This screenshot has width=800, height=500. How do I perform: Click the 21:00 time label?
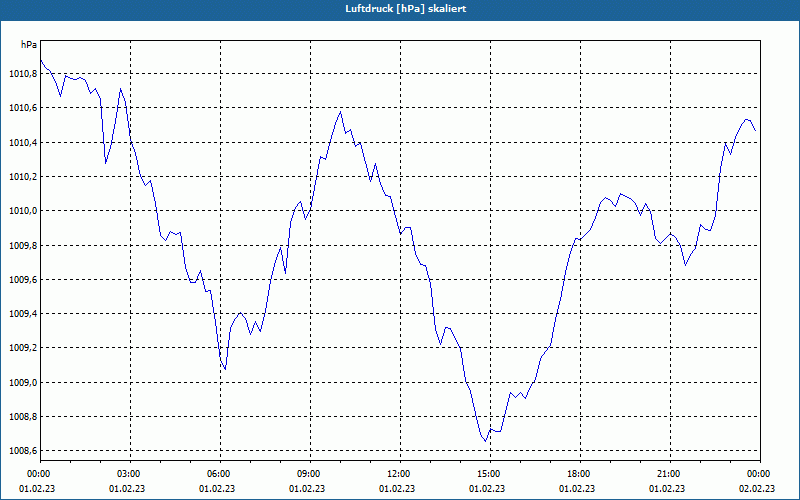pos(670,474)
